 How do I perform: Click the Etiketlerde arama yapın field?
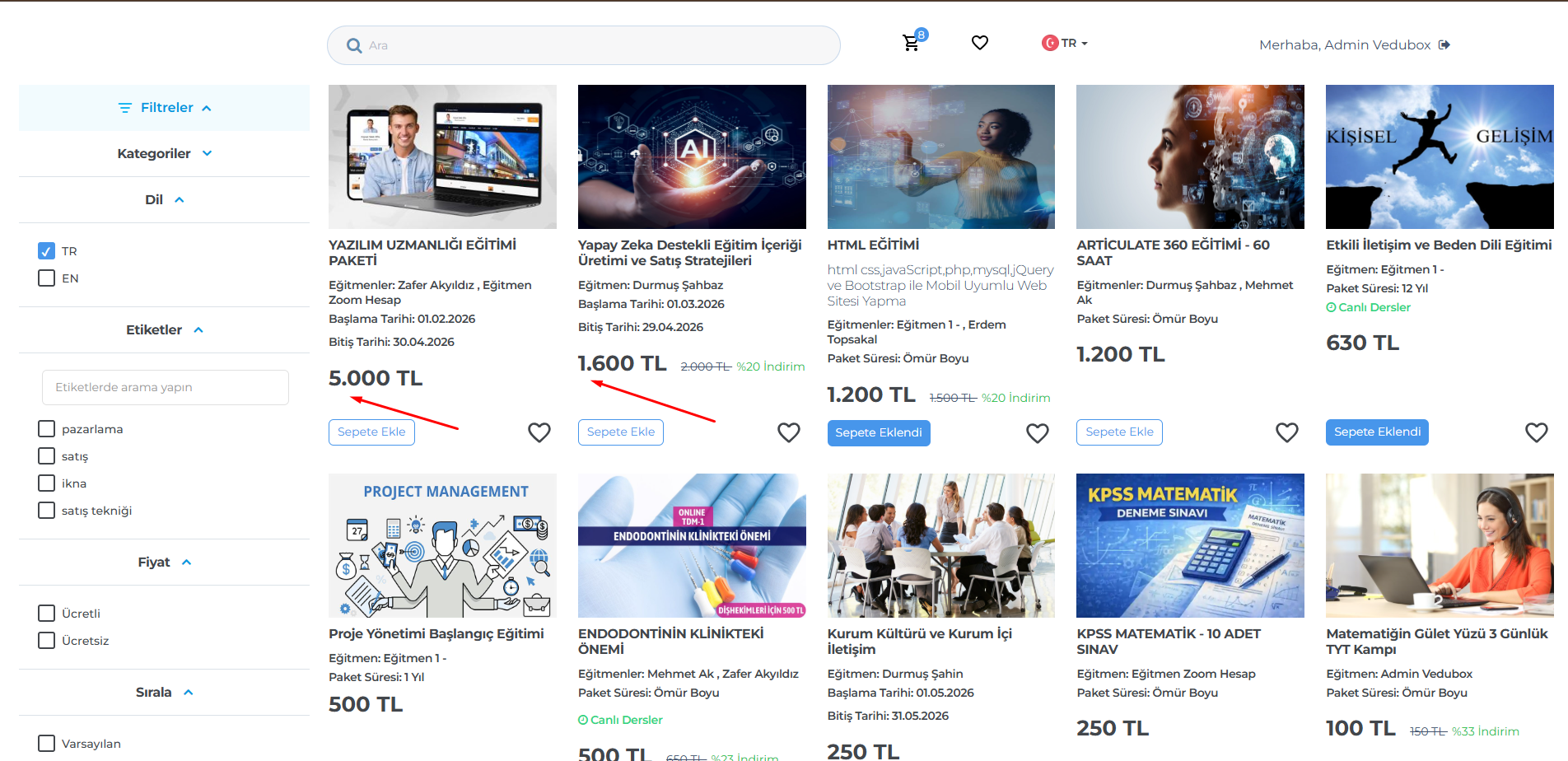click(166, 387)
